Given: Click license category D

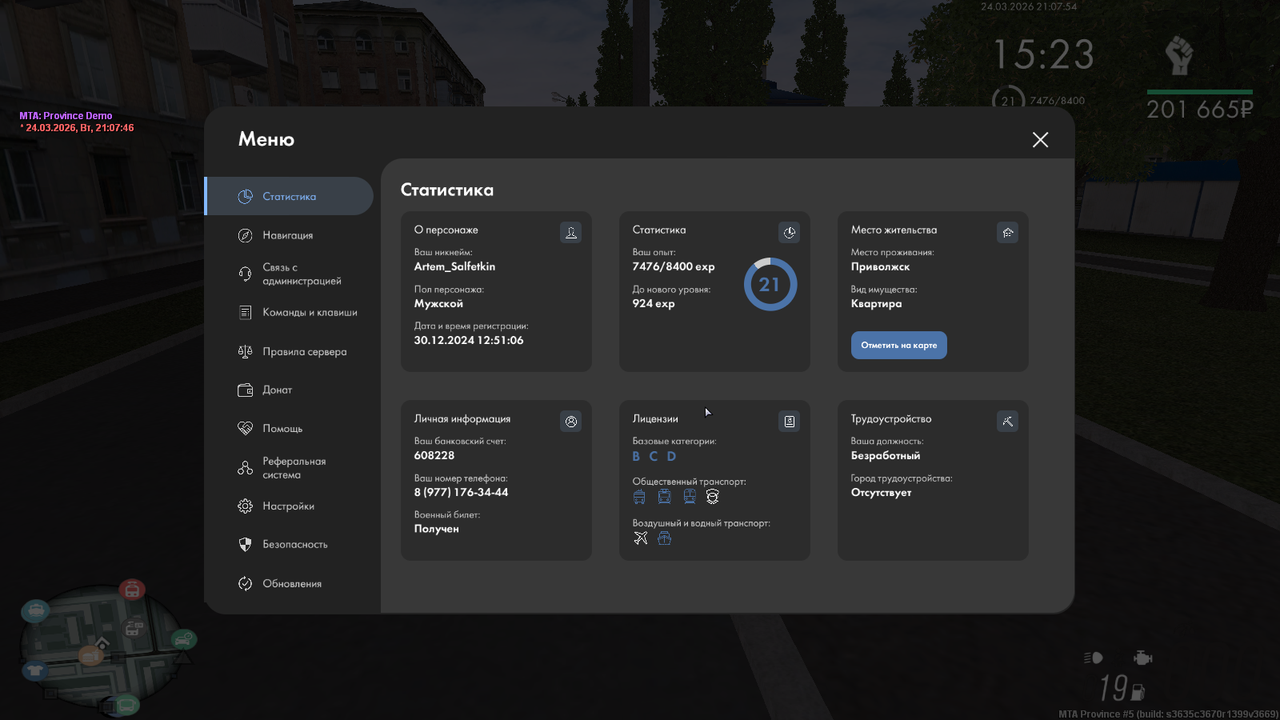Looking at the screenshot, I should [x=672, y=456].
